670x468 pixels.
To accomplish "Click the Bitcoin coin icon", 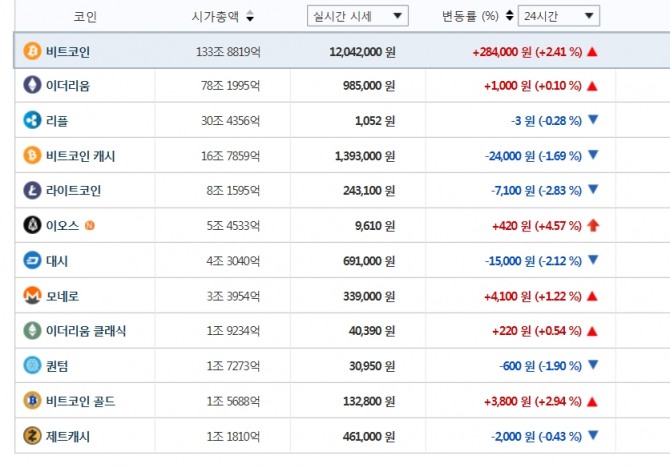I will (x=32, y=51).
